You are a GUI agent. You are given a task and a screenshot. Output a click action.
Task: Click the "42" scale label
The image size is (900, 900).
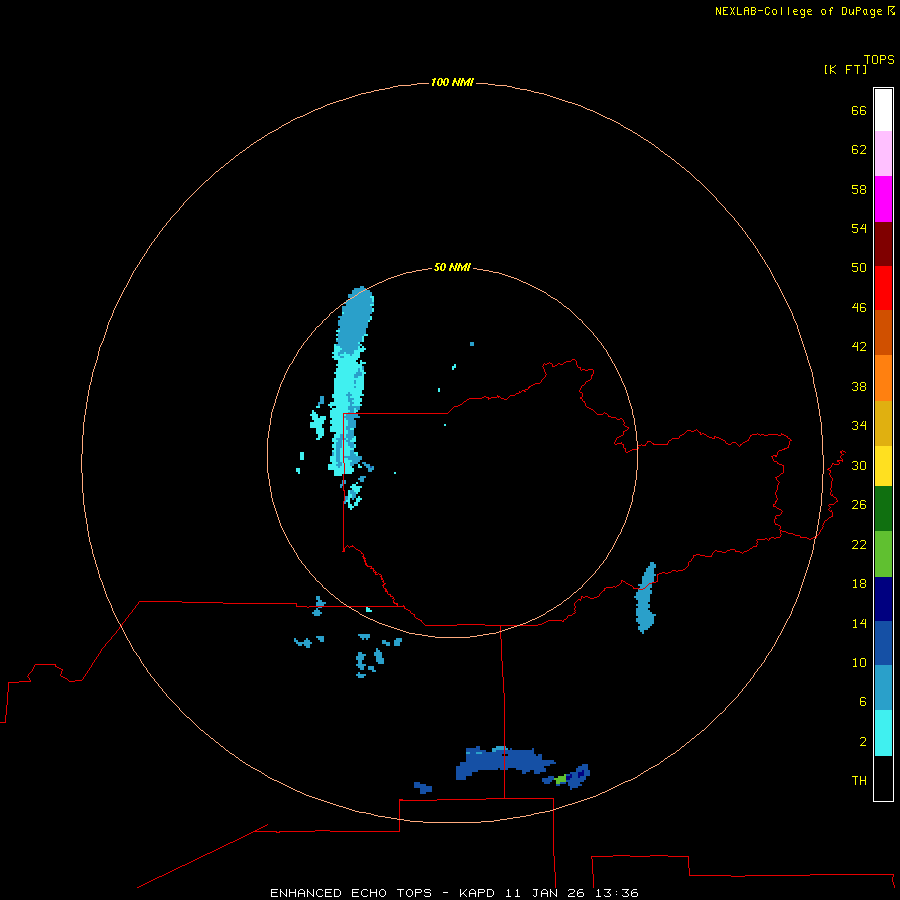859,346
